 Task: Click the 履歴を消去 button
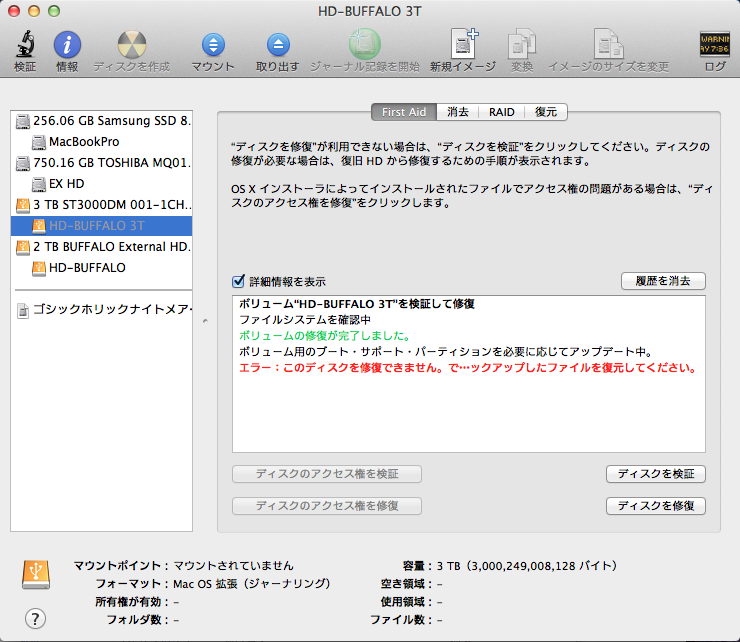663,281
